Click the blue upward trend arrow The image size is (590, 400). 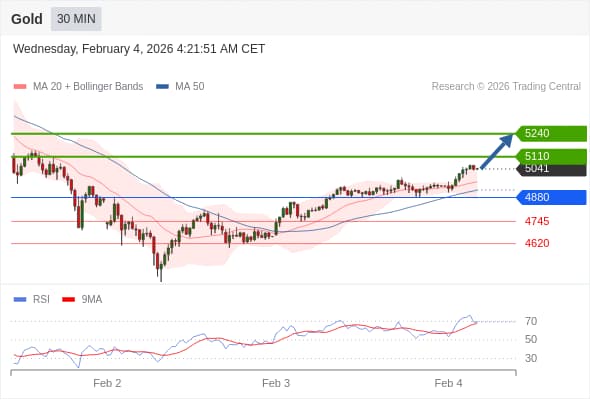pyautogui.click(x=497, y=151)
